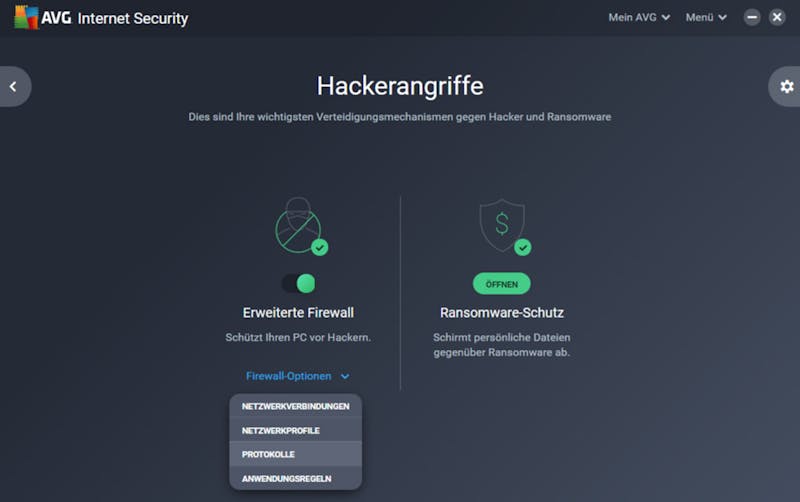Click the AVG logo icon
This screenshot has height=502, width=800.
pos(26,17)
